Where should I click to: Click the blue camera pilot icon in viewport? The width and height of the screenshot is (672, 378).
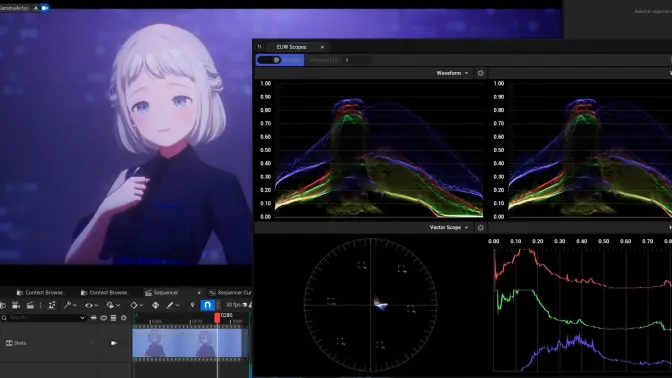(45, 8)
